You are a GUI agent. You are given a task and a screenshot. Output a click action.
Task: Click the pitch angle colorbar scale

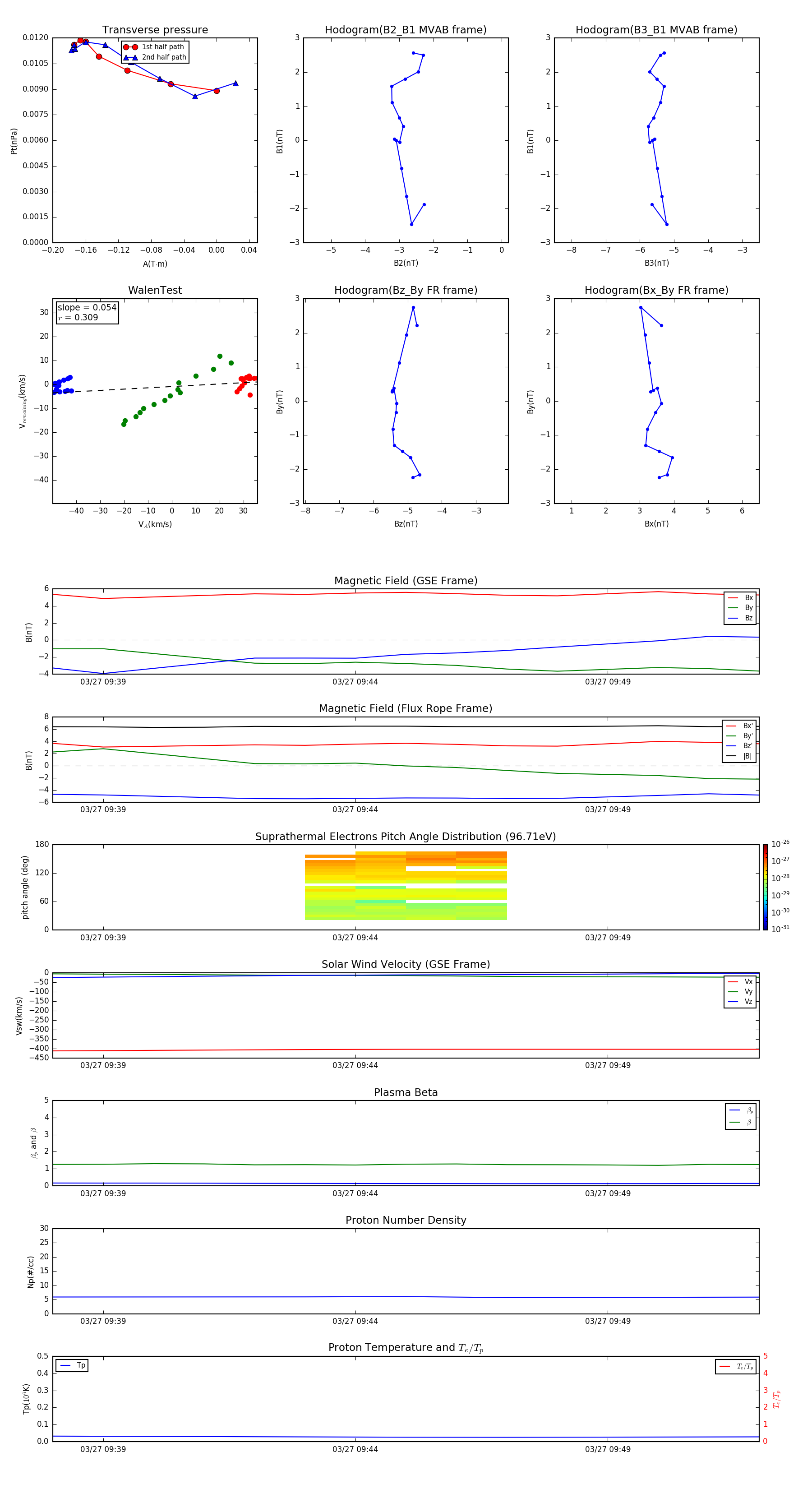[765, 887]
